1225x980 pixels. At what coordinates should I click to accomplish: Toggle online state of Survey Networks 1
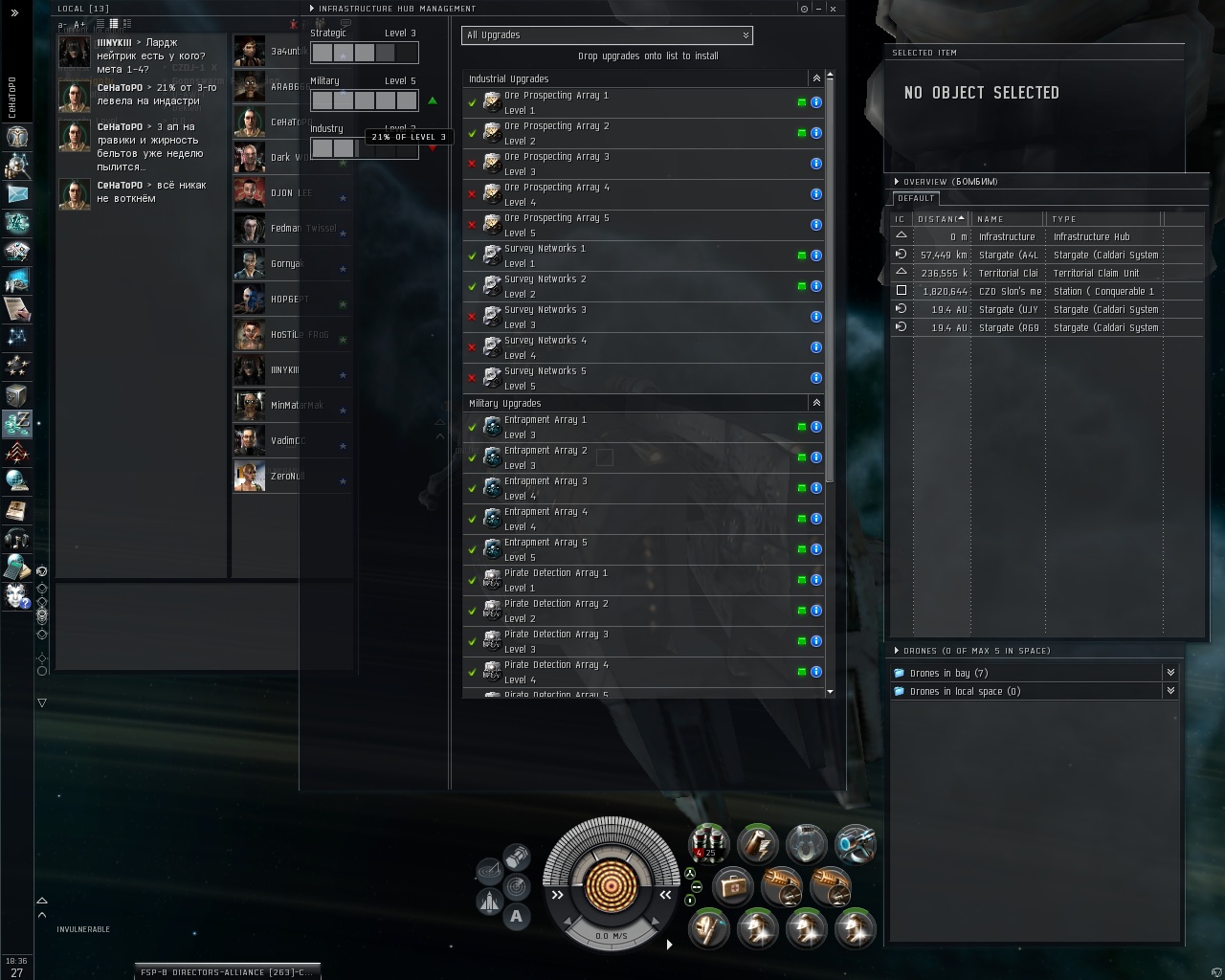(x=802, y=256)
